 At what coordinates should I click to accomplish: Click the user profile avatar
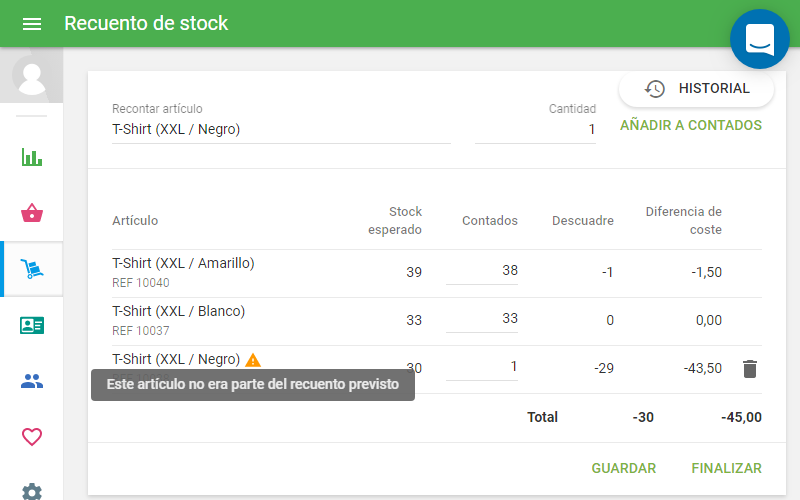[32, 76]
